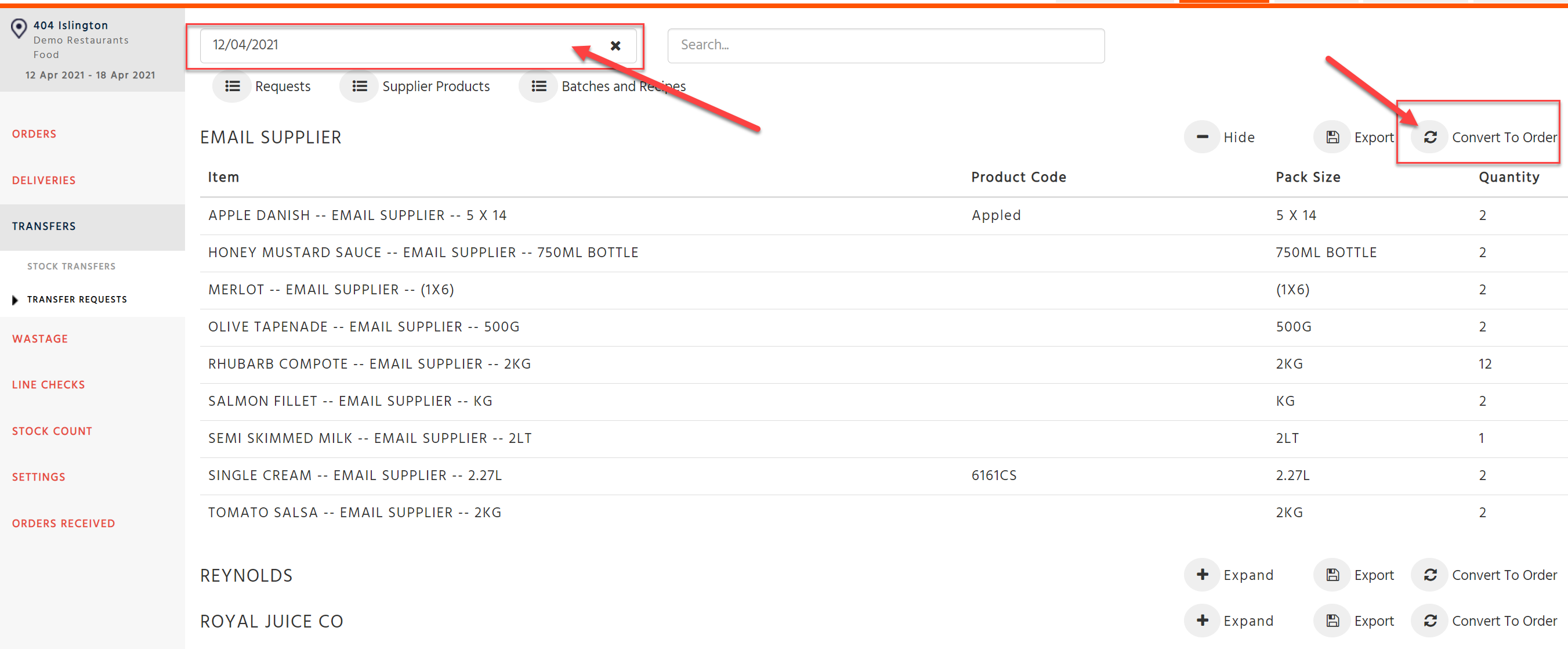Switch to Batches and Recipes view
The width and height of the screenshot is (1568, 649).
tap(623, 86)
